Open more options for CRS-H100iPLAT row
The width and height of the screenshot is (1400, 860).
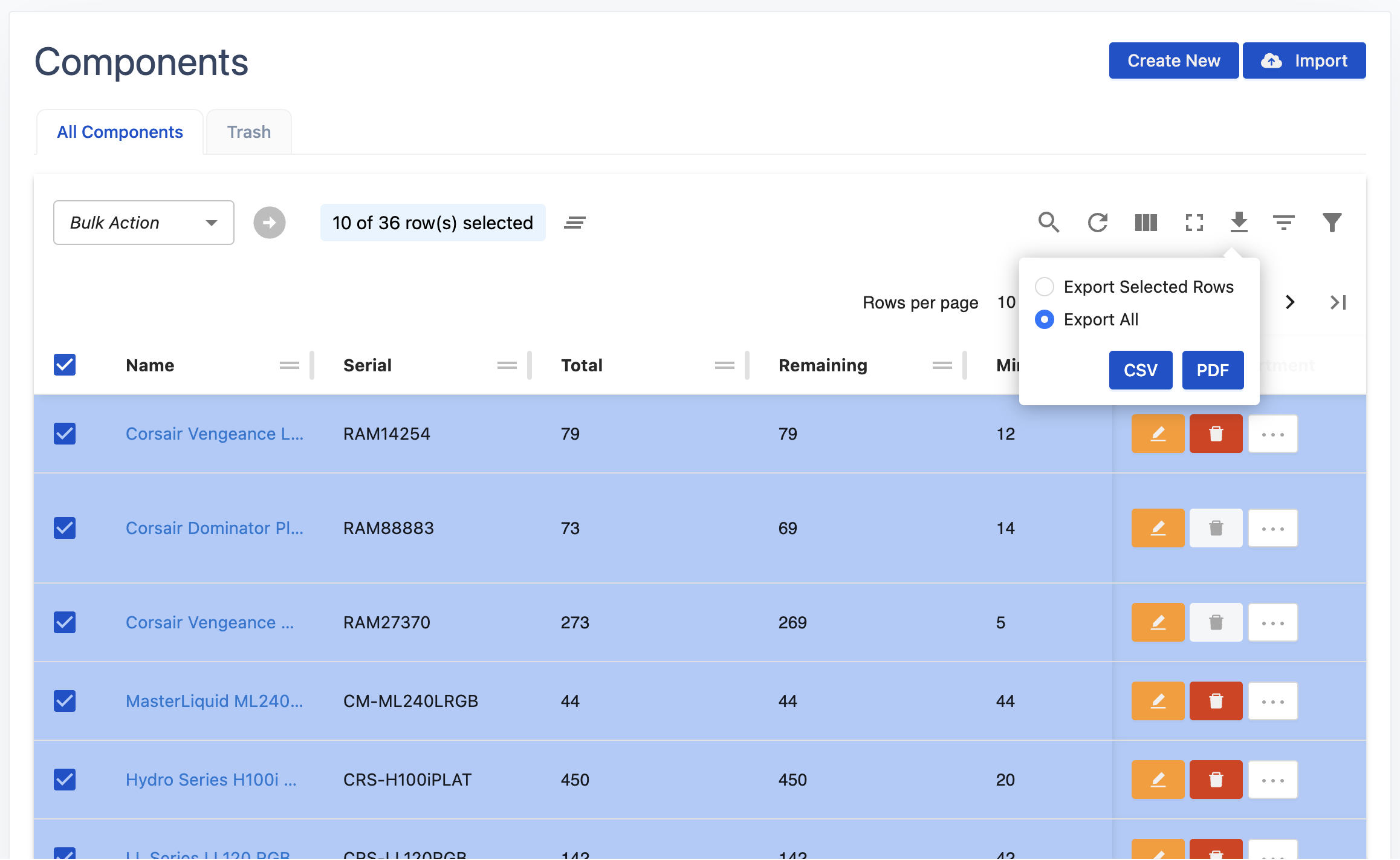pyautogui.click(x=1272, y=780)
